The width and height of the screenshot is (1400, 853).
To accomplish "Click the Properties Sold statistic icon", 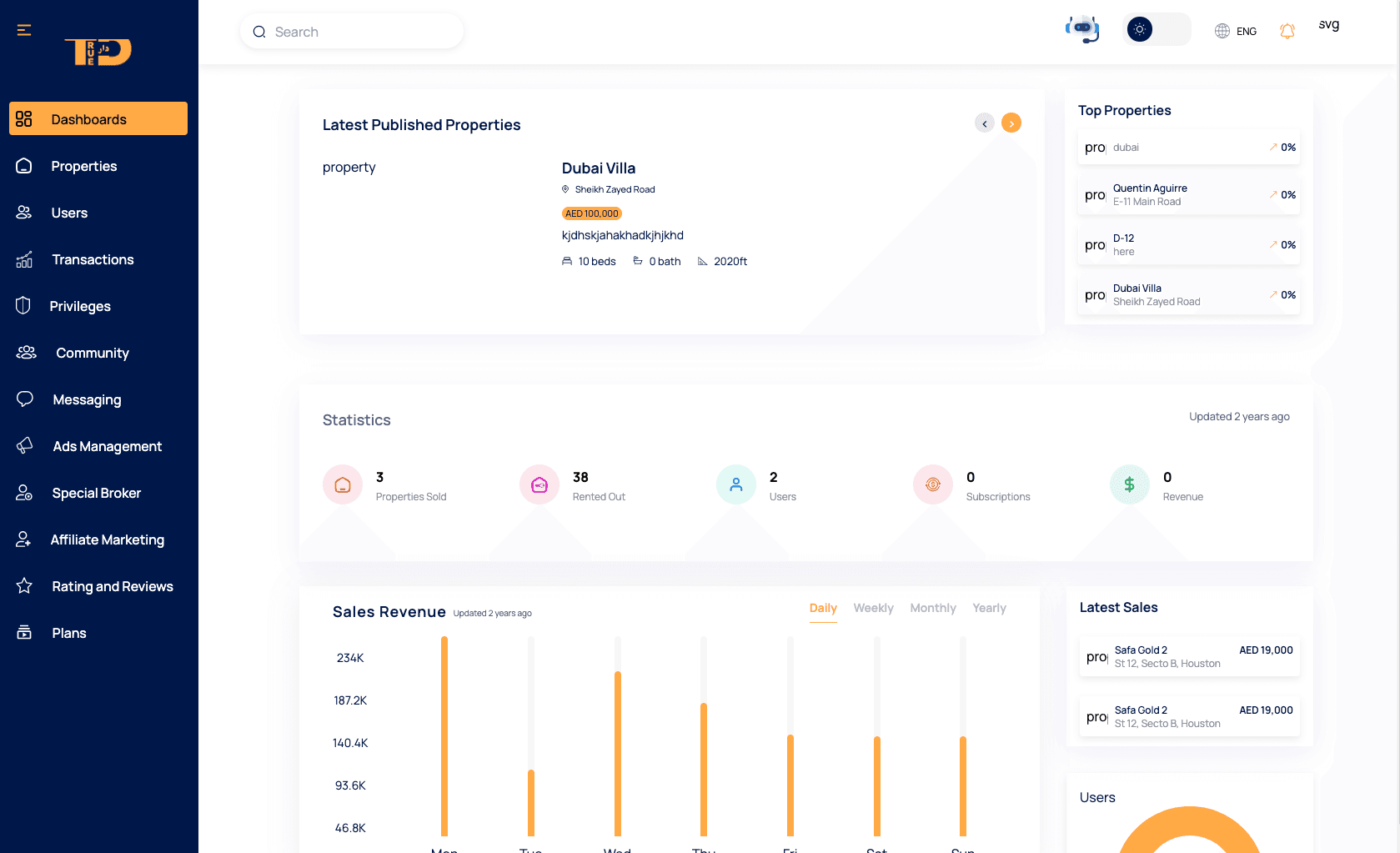I will point(343,484).
